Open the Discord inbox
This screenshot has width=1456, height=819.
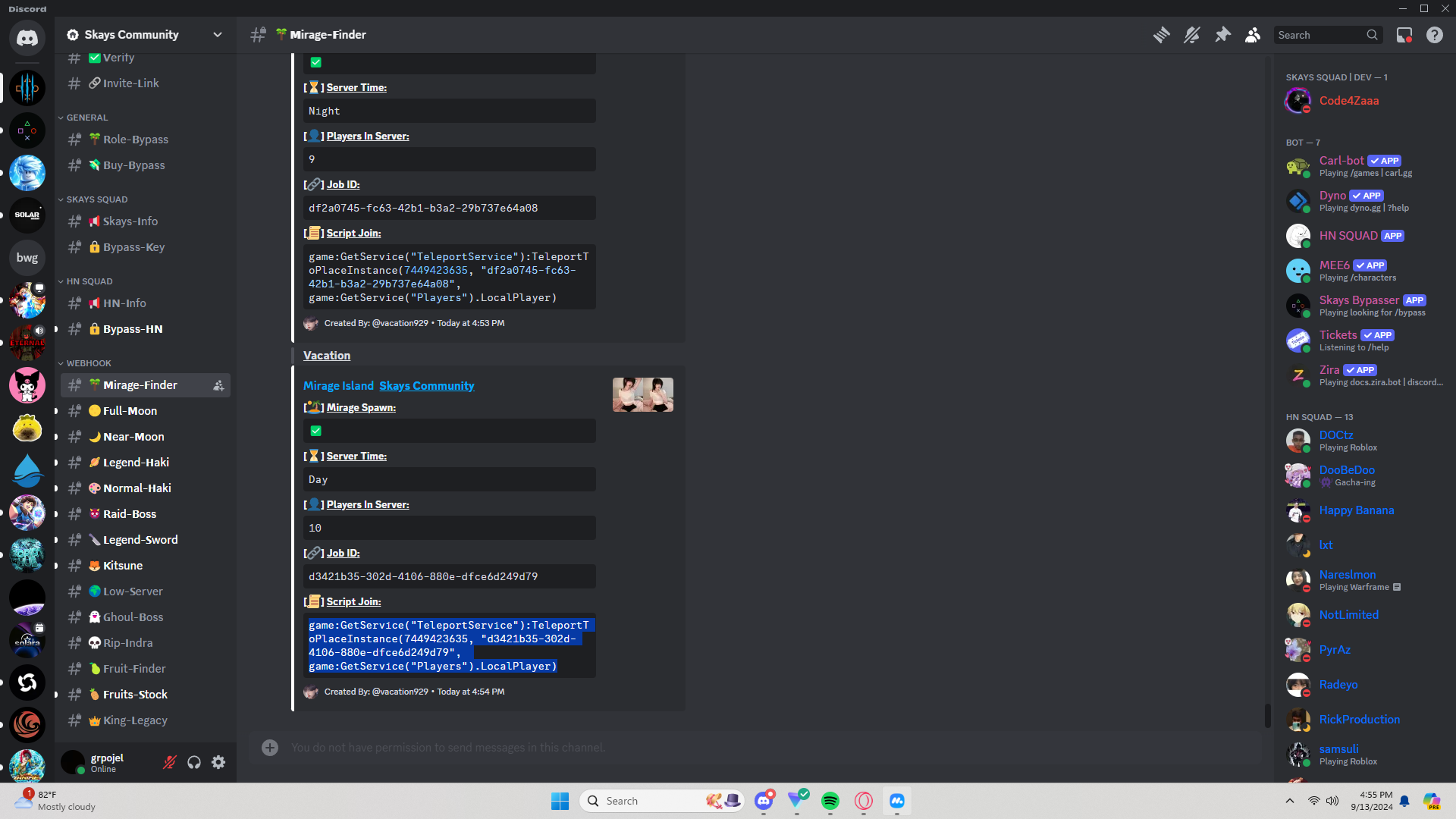pos(1404,35)
